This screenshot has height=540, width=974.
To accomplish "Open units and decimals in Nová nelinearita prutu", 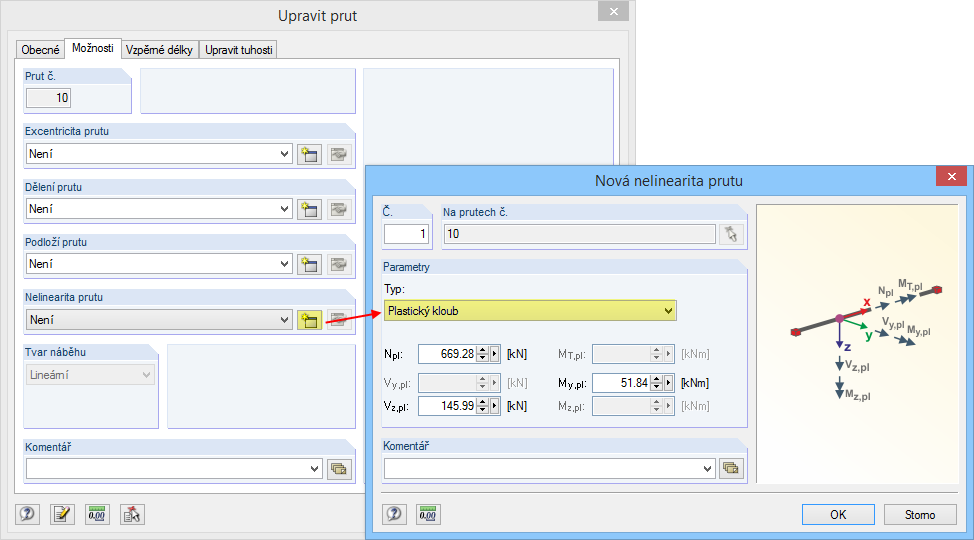I will coord(428,514).
